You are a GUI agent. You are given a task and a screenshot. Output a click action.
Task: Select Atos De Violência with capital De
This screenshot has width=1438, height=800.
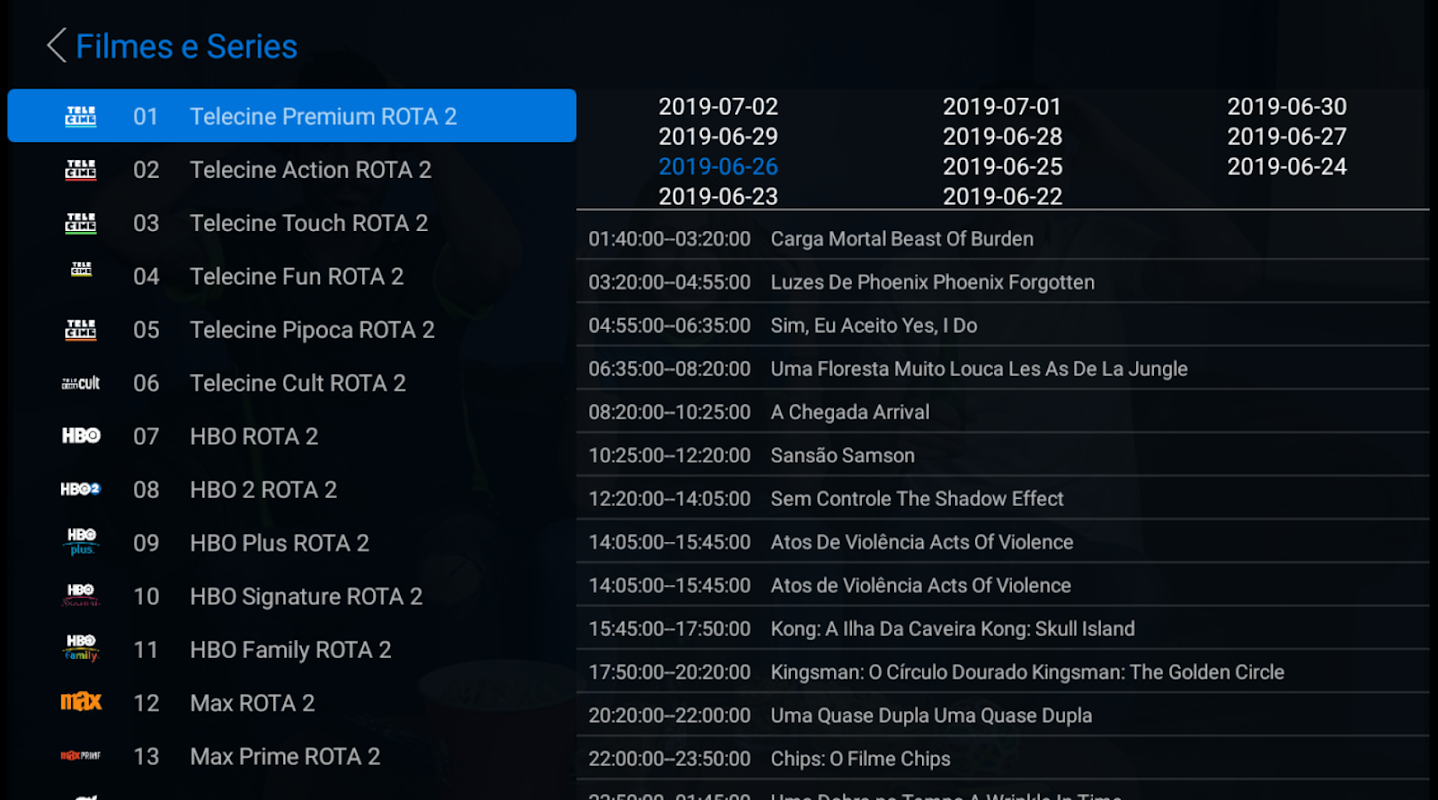pyautogui.click(x=1003, y=542)
